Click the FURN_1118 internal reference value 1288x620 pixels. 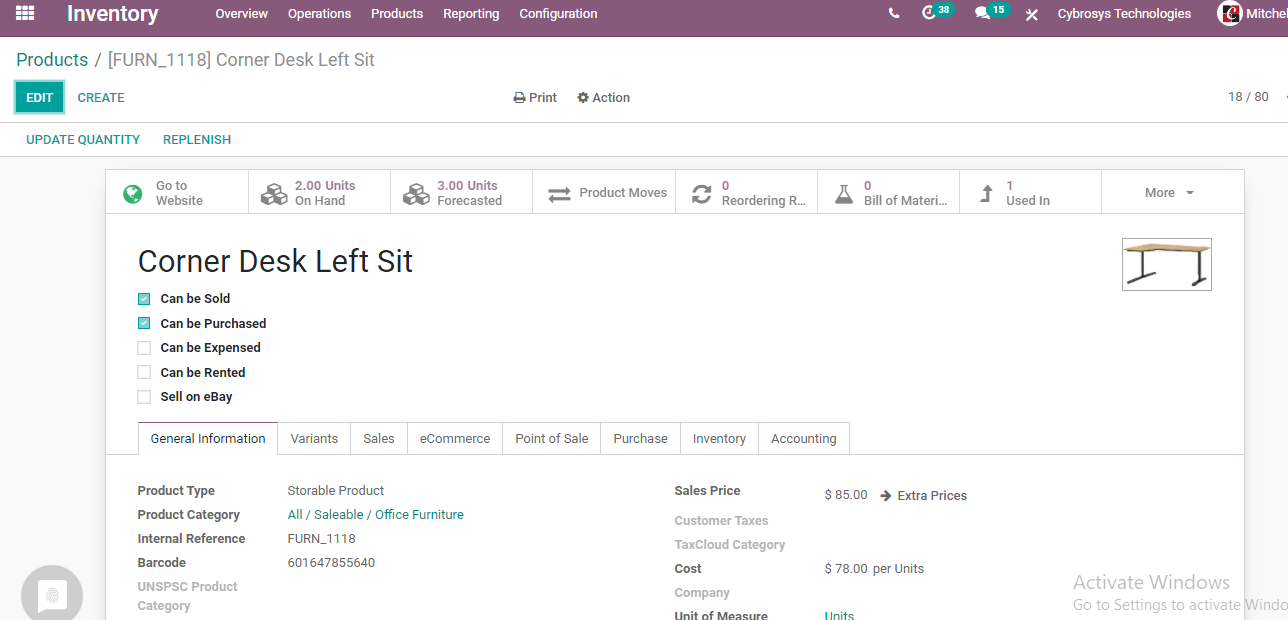pos(321,539)
